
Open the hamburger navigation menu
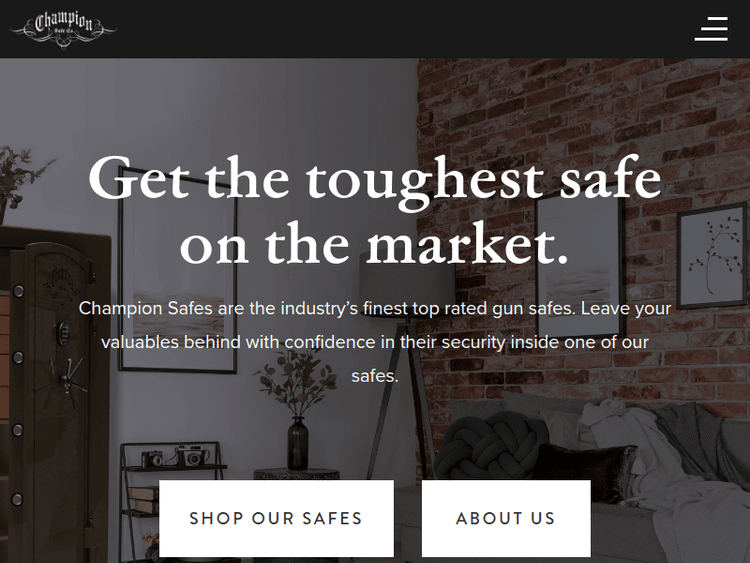(711, 29)
